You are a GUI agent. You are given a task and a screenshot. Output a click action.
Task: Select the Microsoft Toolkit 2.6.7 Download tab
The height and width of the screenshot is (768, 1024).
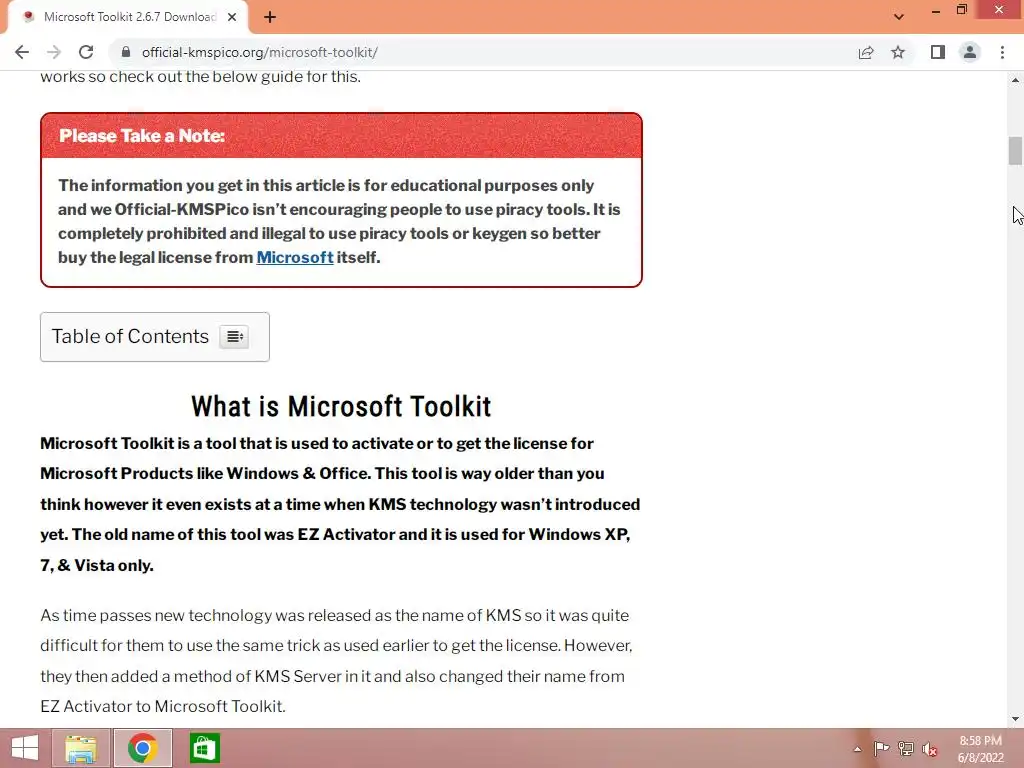129,17
